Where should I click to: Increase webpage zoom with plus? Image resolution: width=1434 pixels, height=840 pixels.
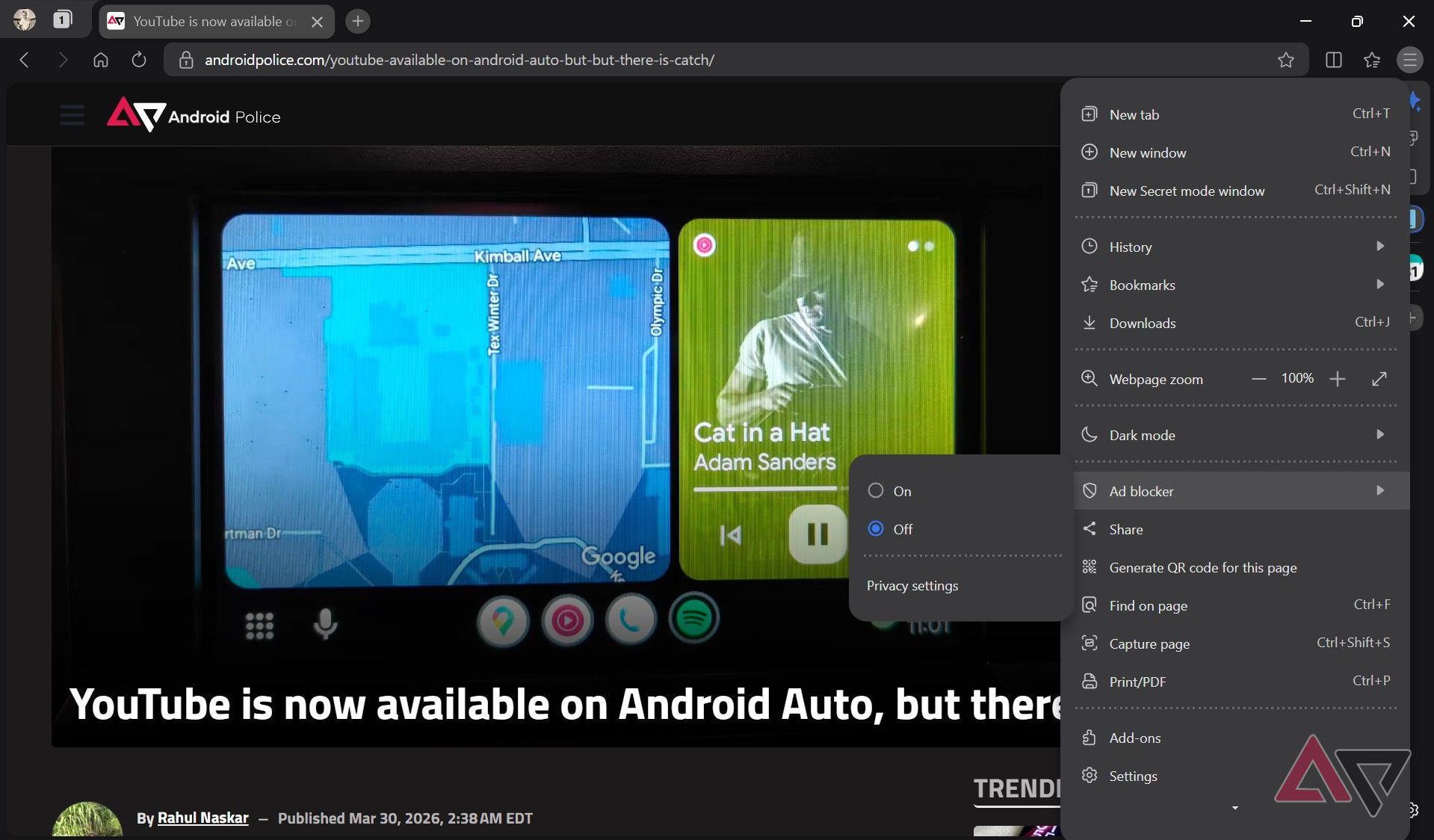point(1338,379)
